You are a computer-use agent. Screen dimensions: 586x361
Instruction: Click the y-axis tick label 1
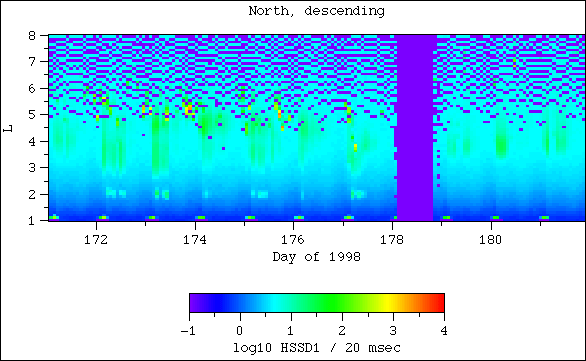pos(32,220)
